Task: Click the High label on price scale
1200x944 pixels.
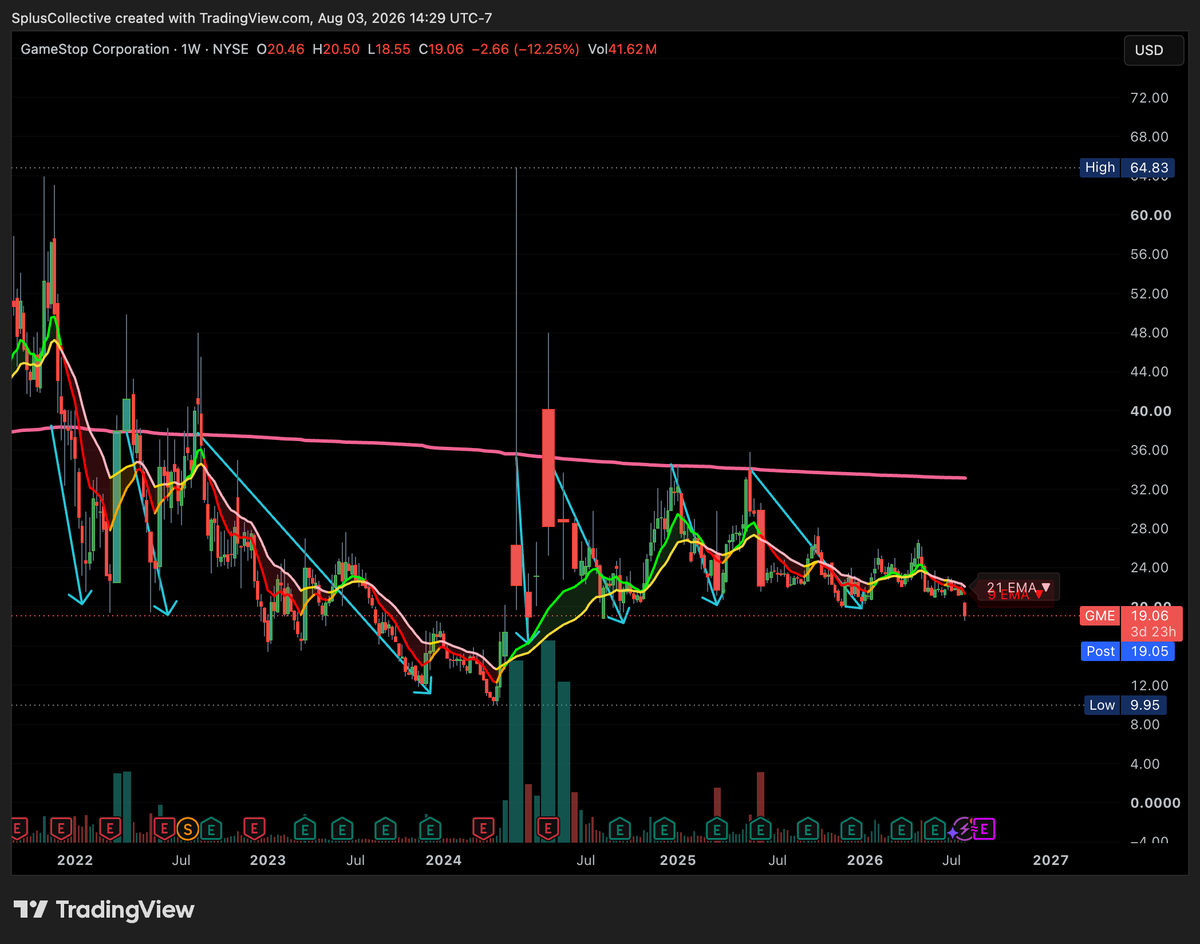Action: [1100, 168]
